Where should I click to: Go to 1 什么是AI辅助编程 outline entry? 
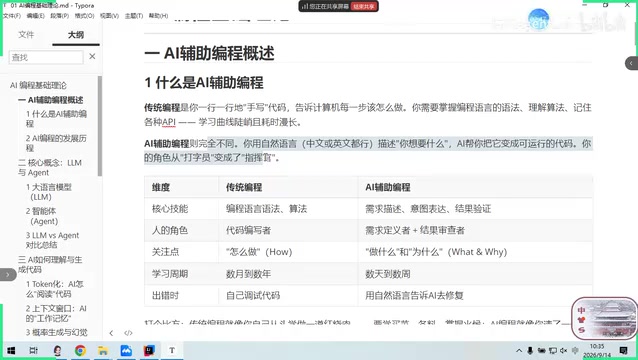pyautogui.click(x=56, y=118)
